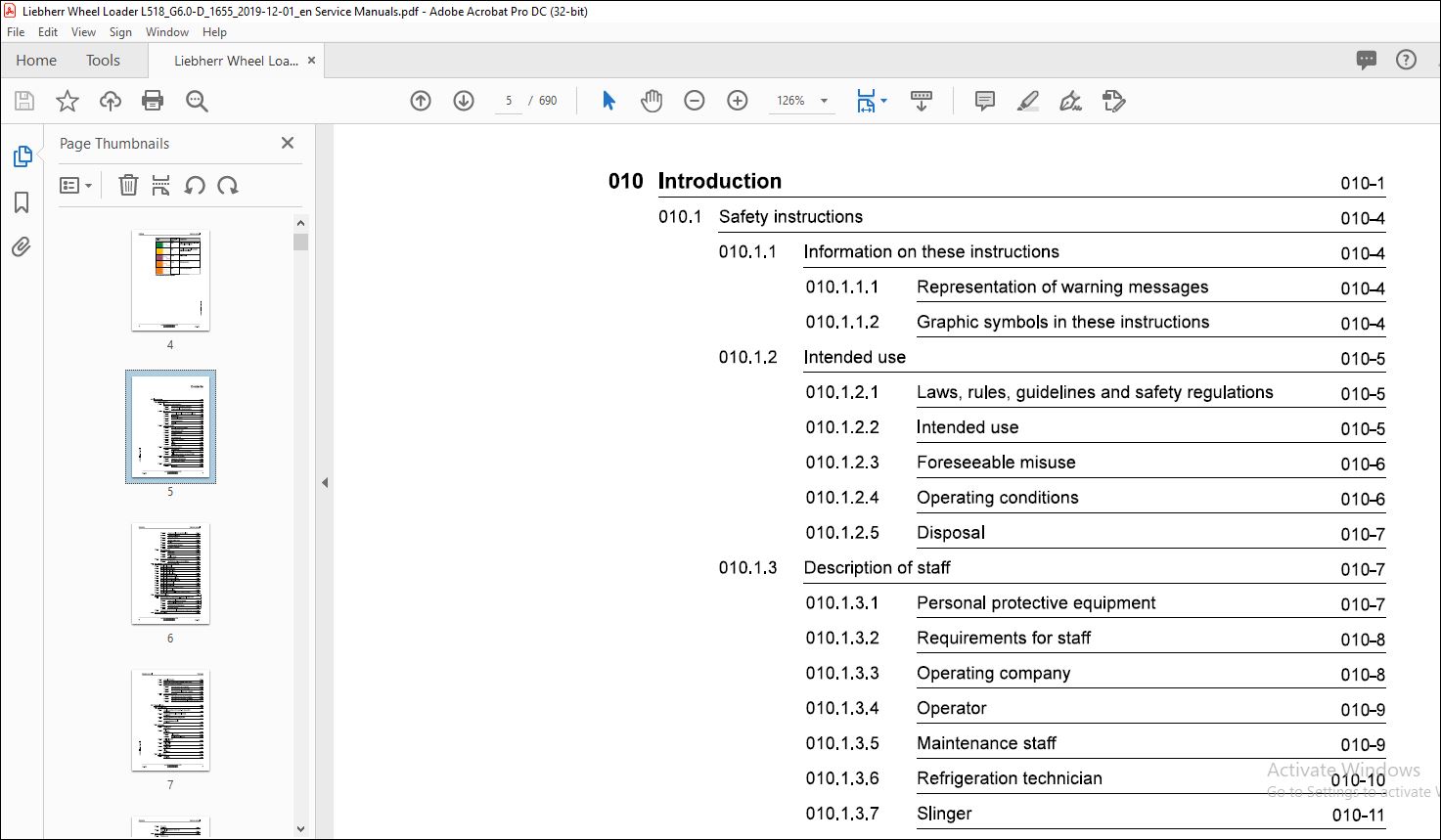Click the Disposal entry
Viewport: 1441px width, 840px height.
point(950,533)
